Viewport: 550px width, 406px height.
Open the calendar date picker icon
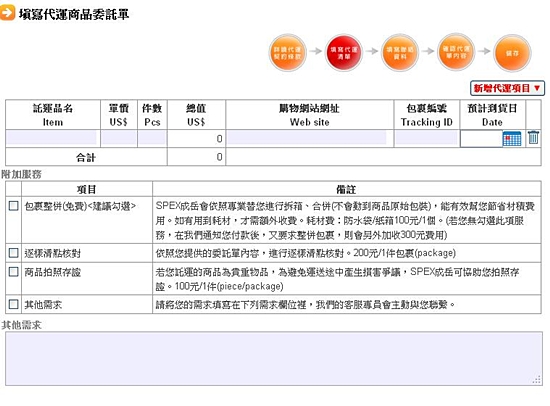[512, 139]
